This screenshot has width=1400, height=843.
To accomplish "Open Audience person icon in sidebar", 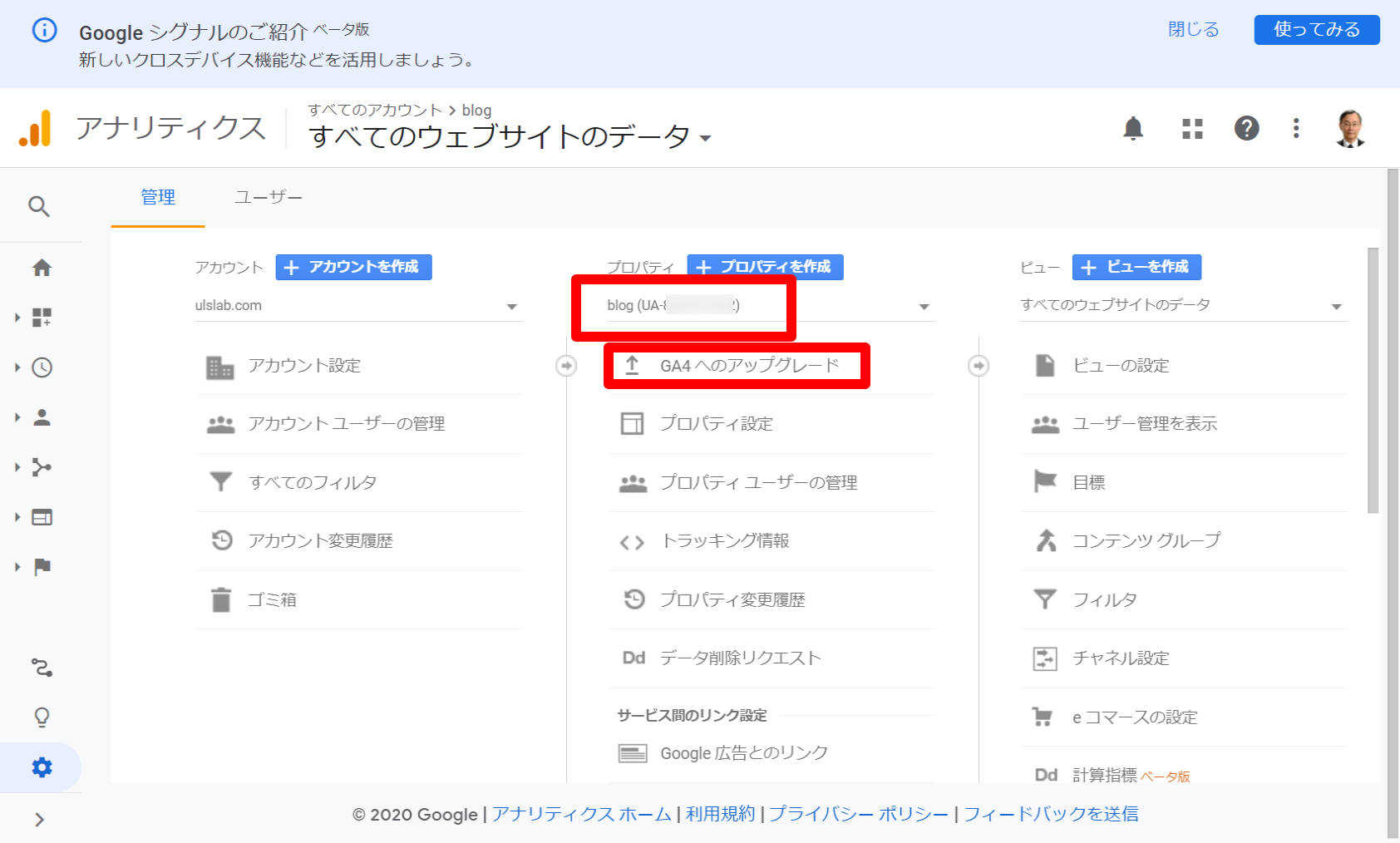I will tap(42, 417).
